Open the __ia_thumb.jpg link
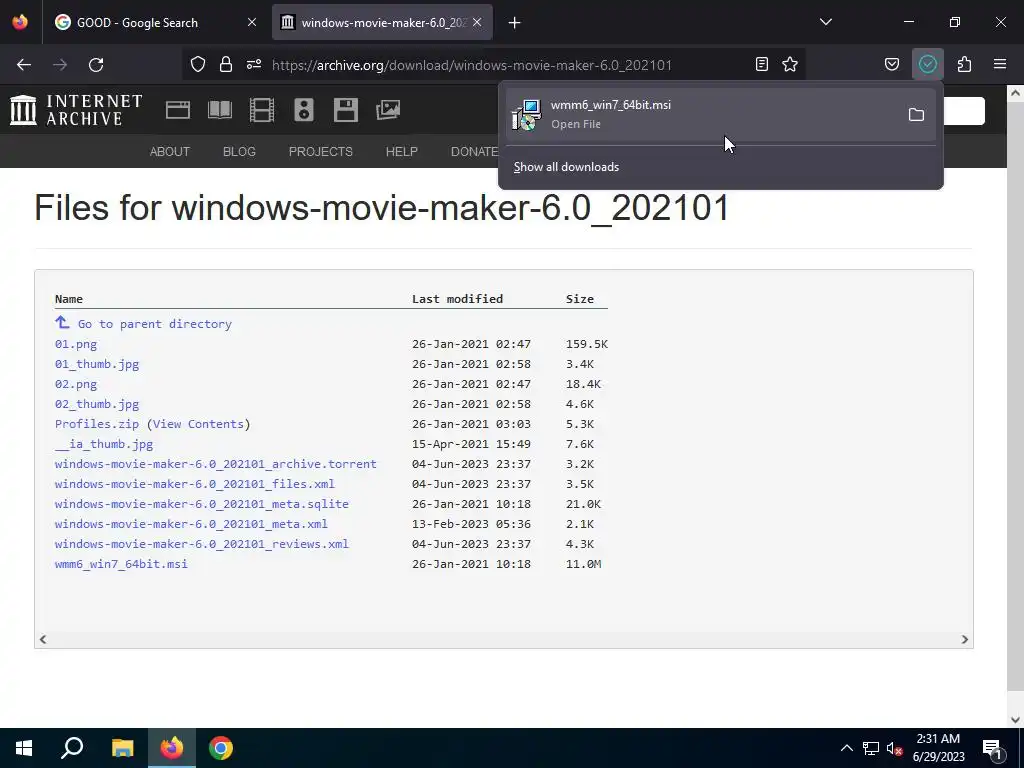 click(104, 444)
